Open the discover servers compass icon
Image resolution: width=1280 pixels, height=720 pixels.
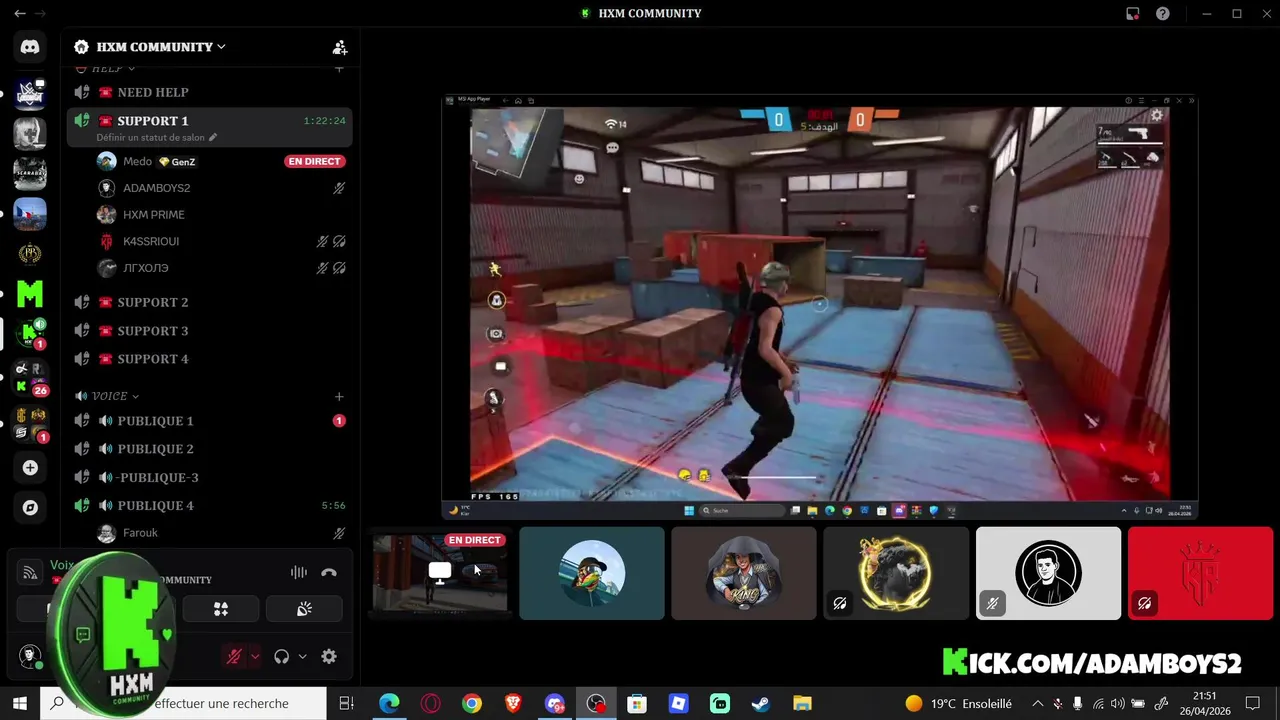(x=30, y=507)
